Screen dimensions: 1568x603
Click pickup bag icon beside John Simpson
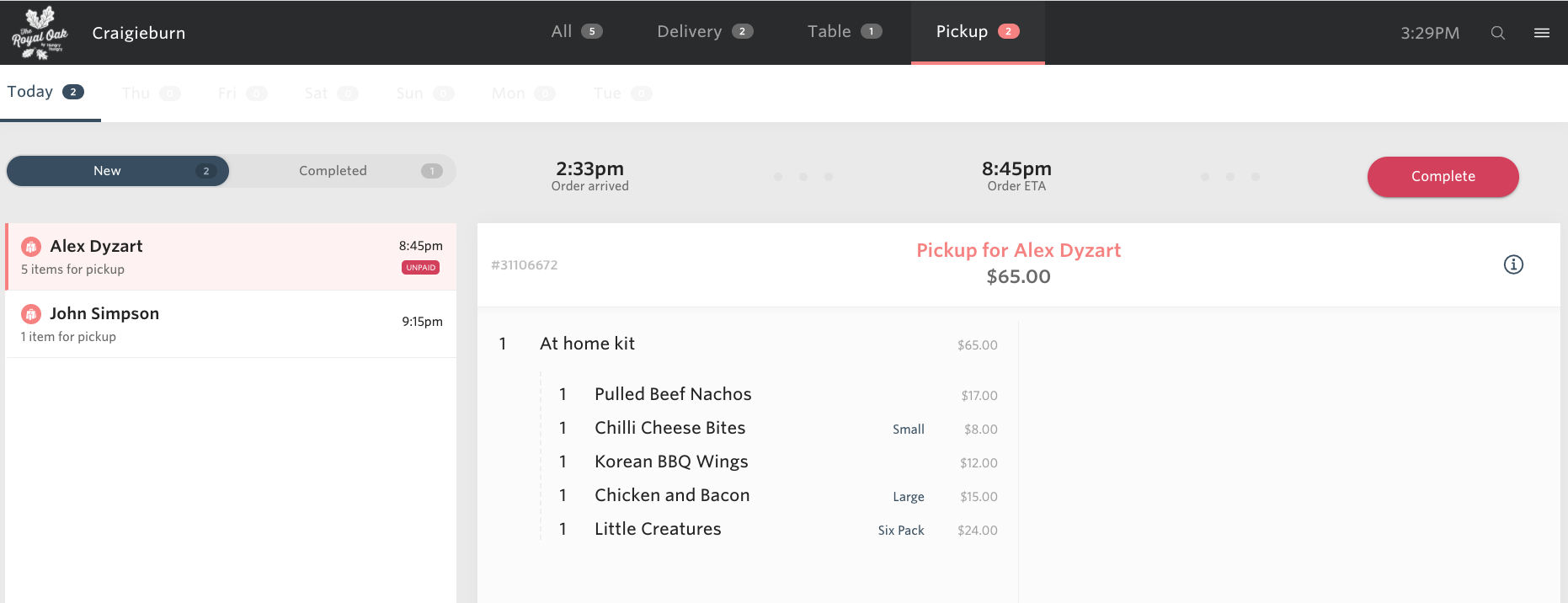tap(31, 314)
